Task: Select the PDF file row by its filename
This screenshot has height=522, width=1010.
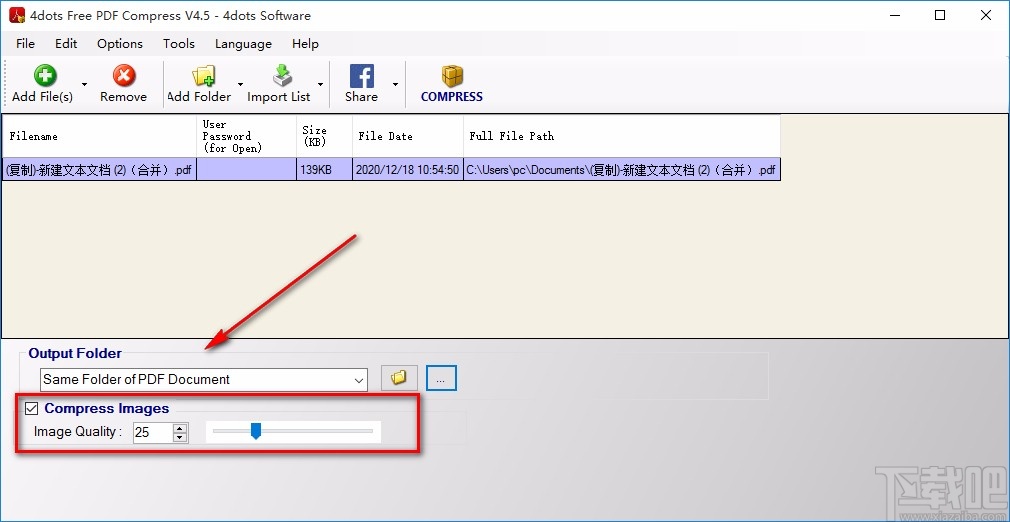Action: [99, 170]
